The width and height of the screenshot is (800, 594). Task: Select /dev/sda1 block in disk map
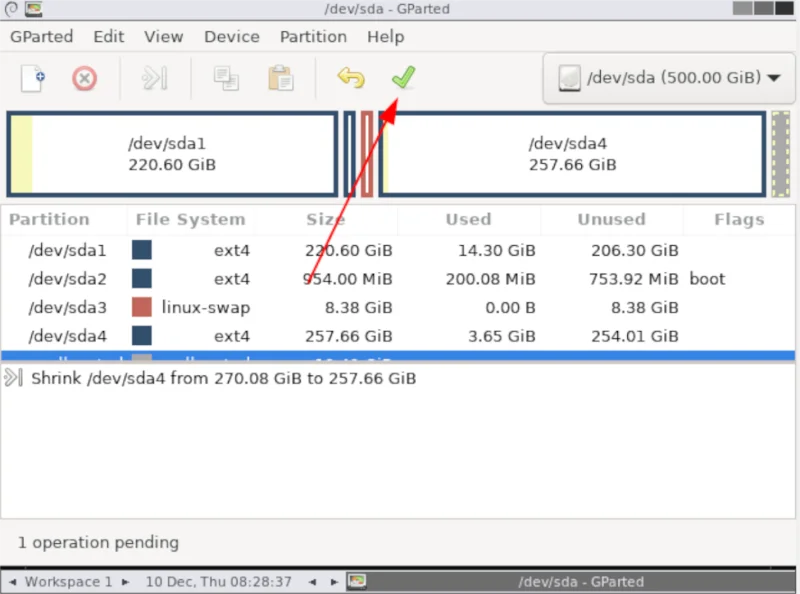pos(172,154)
